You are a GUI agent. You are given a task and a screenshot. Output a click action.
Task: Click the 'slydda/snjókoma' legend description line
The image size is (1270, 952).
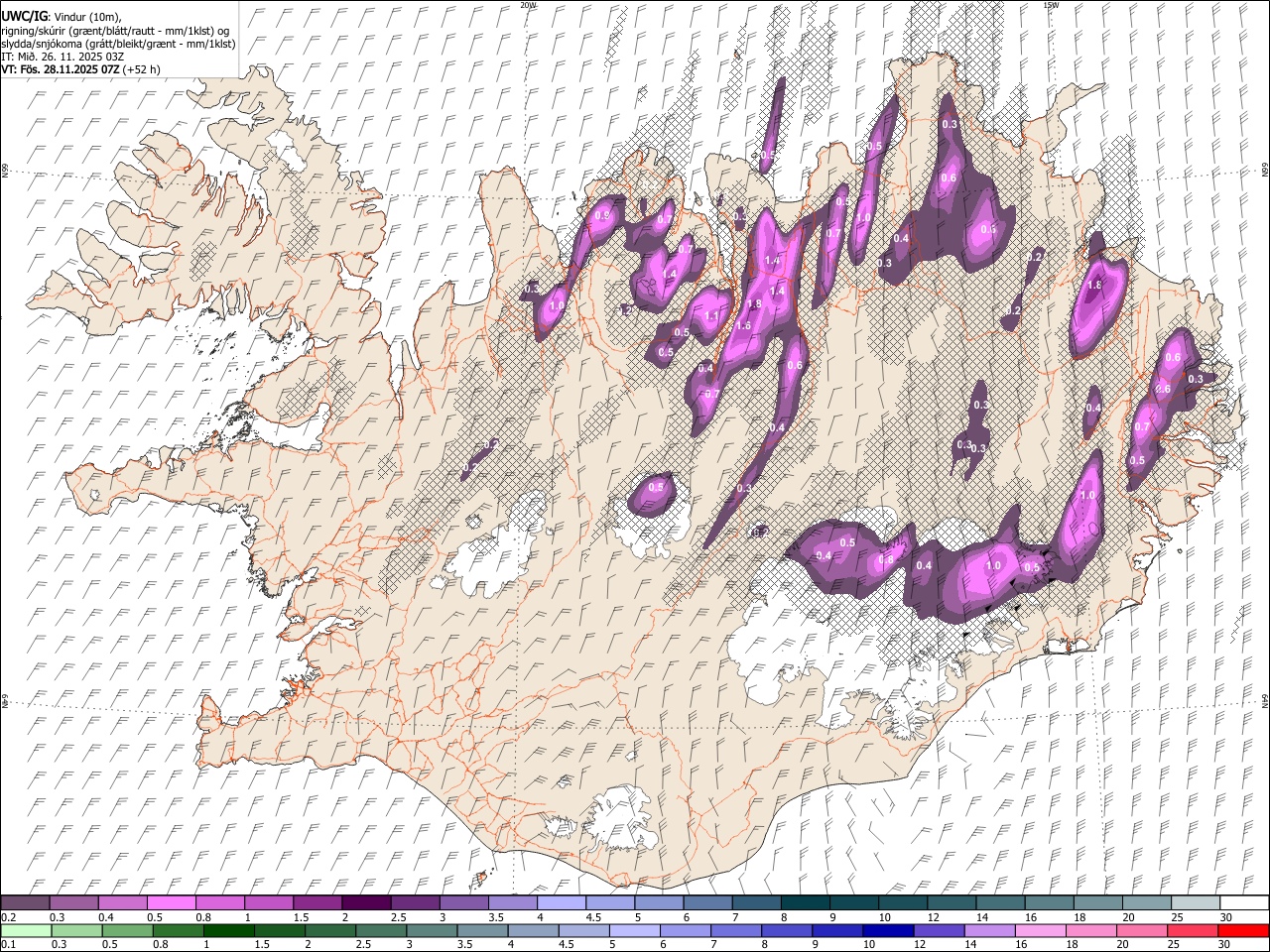pyautogui.click(x=118, y=44)
